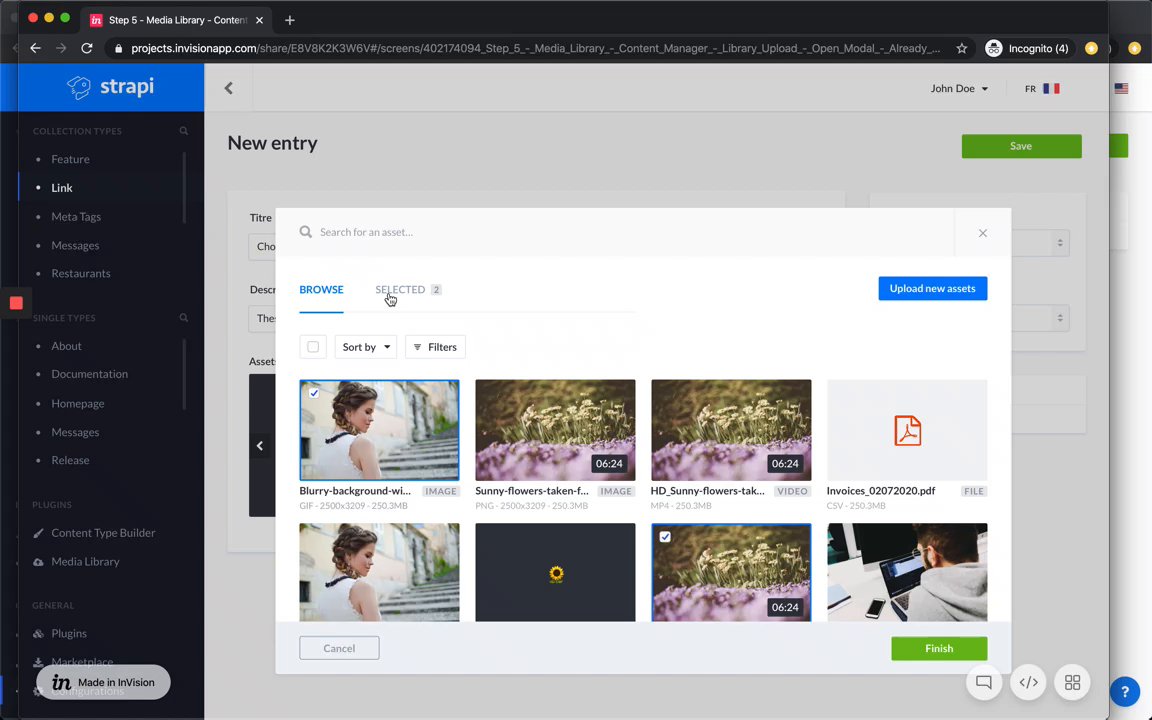Image resolution: width=1152 pixels, height=720 pixels.
Task: Click the Invoices_02072020.pdf file name
Action: pyautogui.click(x=881, y=491)
